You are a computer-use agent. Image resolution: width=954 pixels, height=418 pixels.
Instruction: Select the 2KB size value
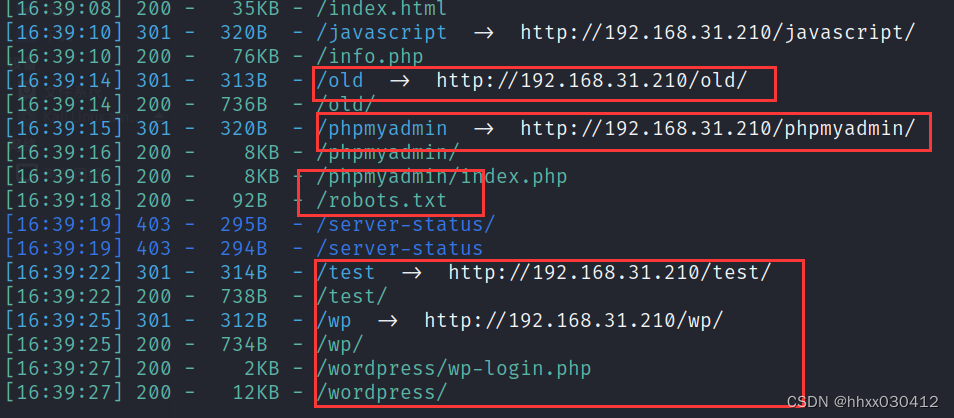(262, 369)
